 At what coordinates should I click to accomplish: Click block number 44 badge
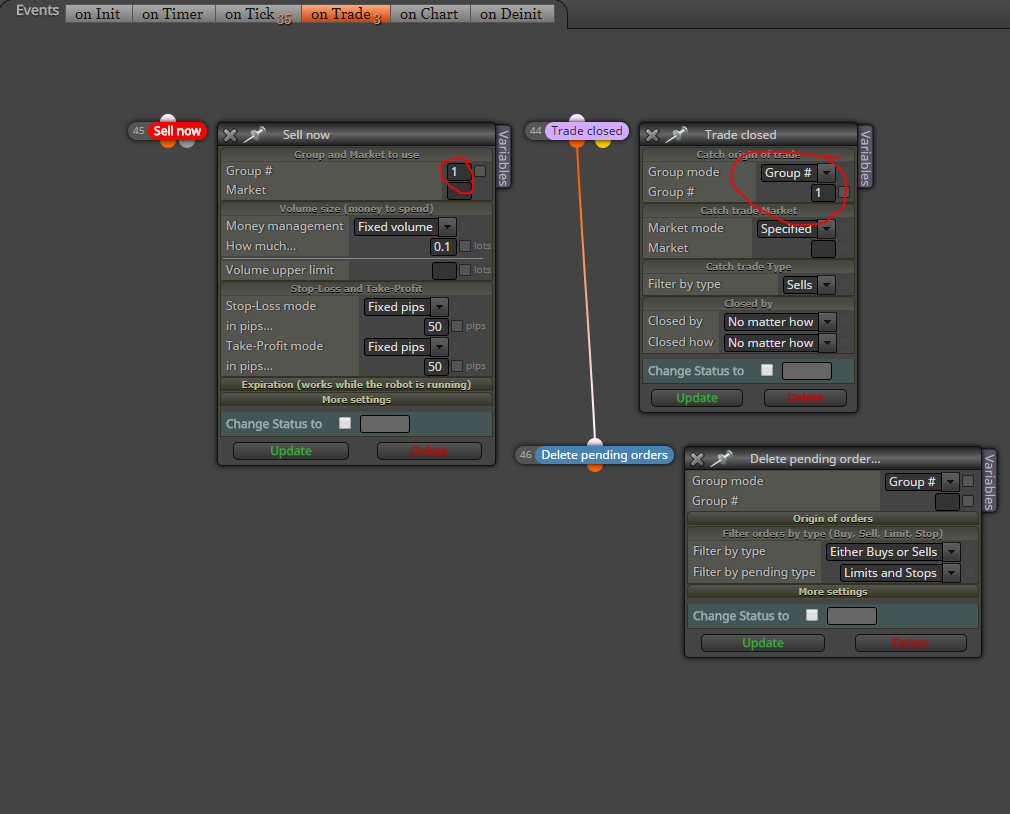[x=535, y=131]
